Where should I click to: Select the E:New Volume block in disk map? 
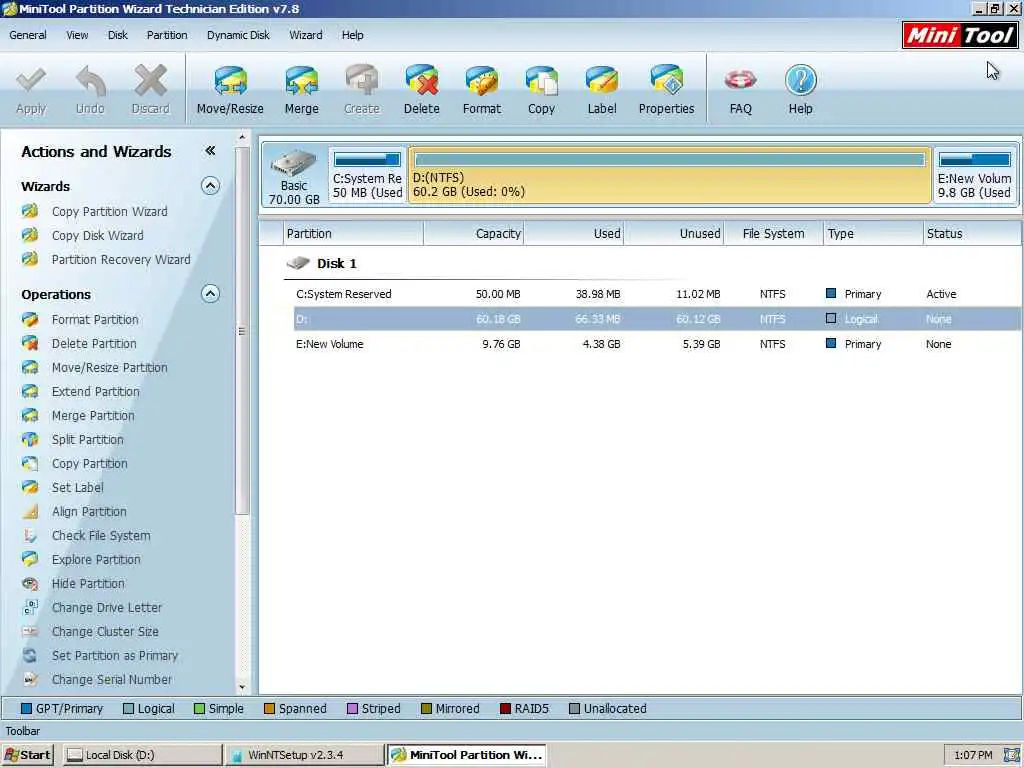pyautogui.click(x=974, y=175)
